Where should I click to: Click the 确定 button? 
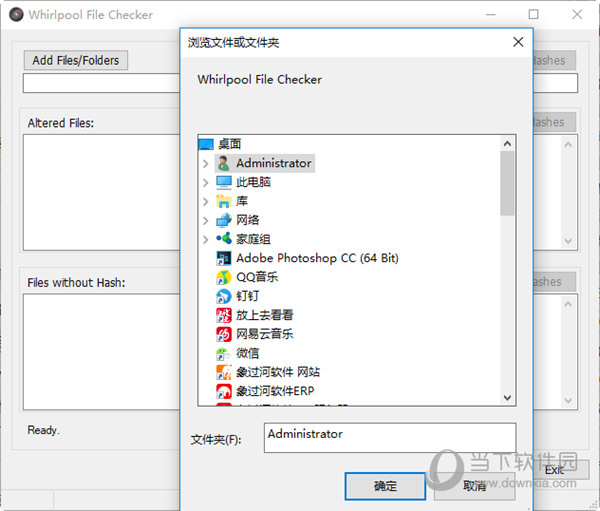[385, 486]
